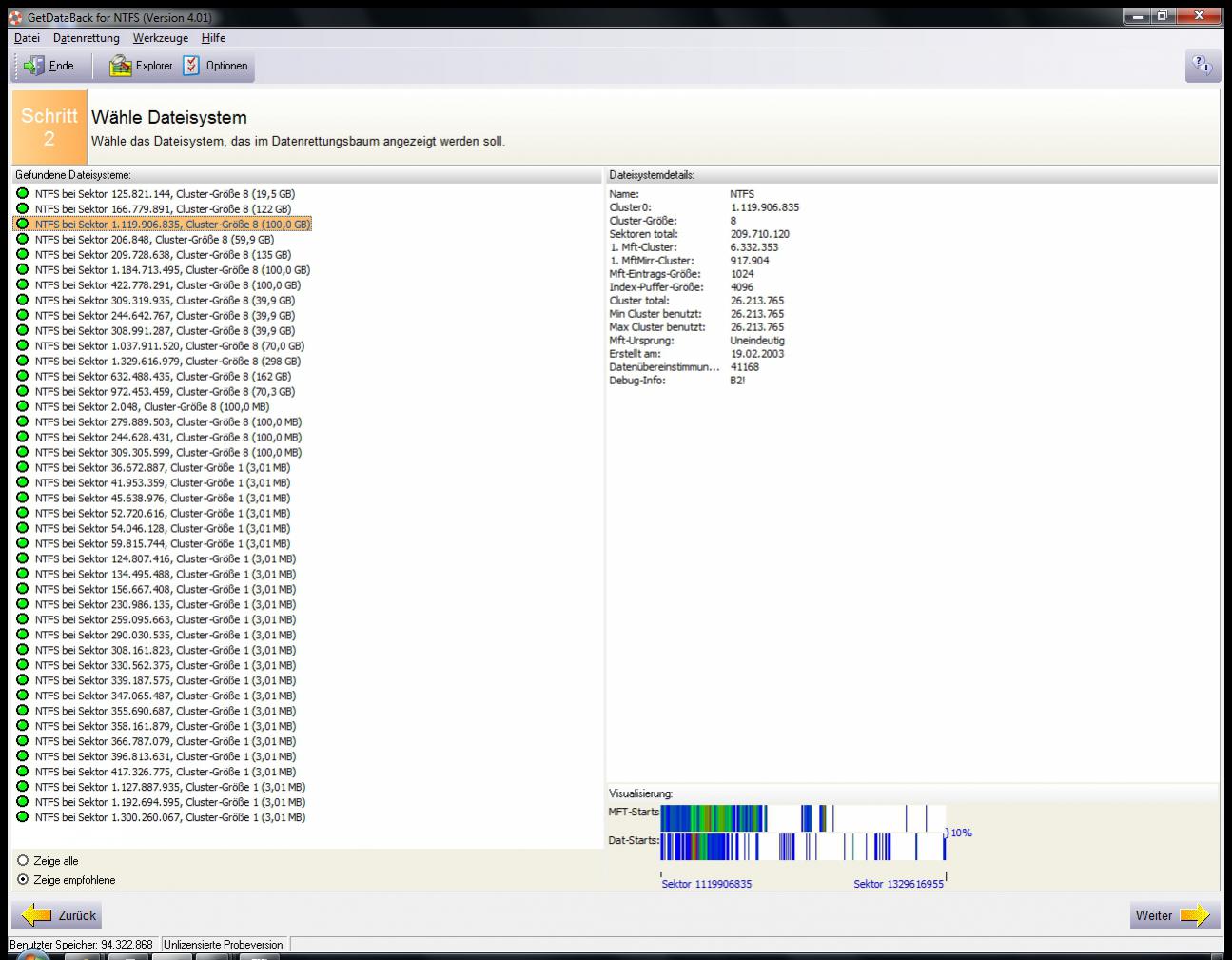Click the help question mark icon
The image size is (1232, 960).
[x=1203, y=66]
